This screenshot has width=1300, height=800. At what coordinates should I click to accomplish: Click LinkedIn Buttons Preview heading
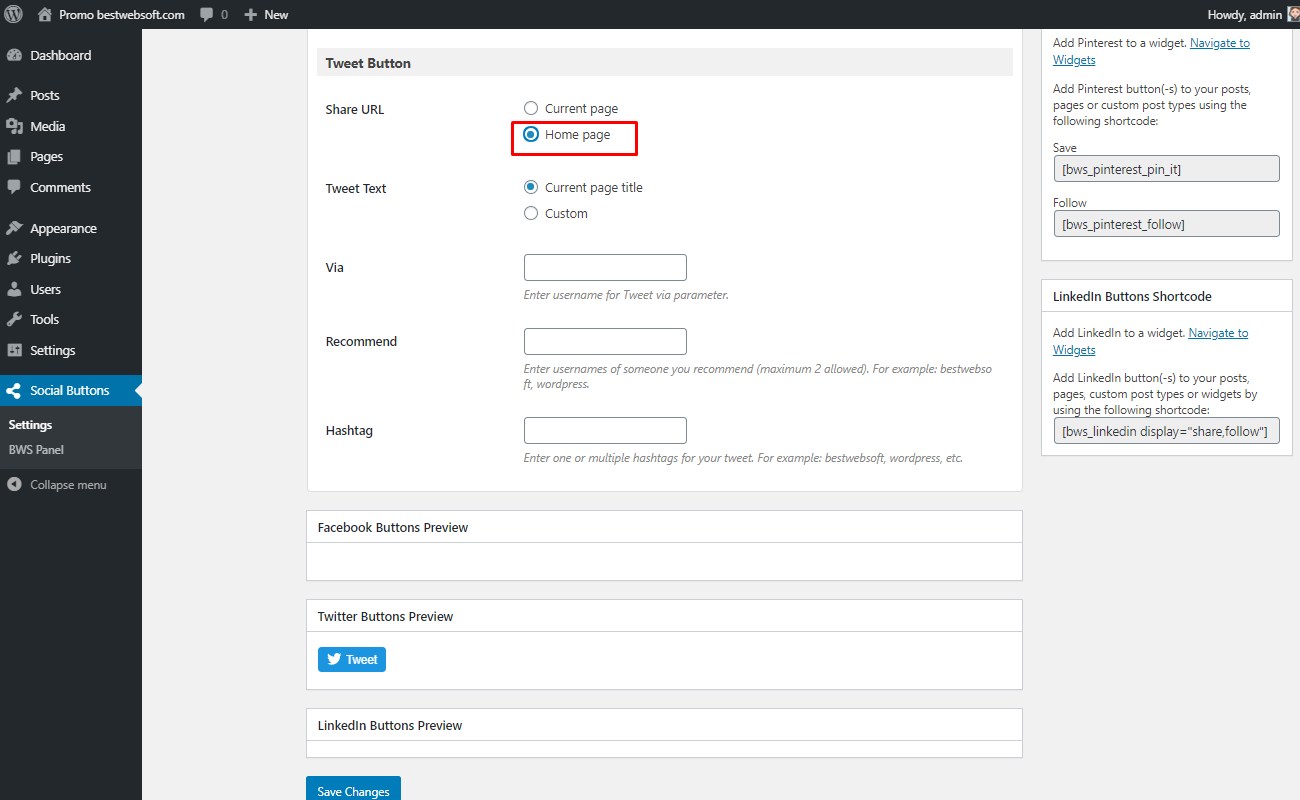390,725
